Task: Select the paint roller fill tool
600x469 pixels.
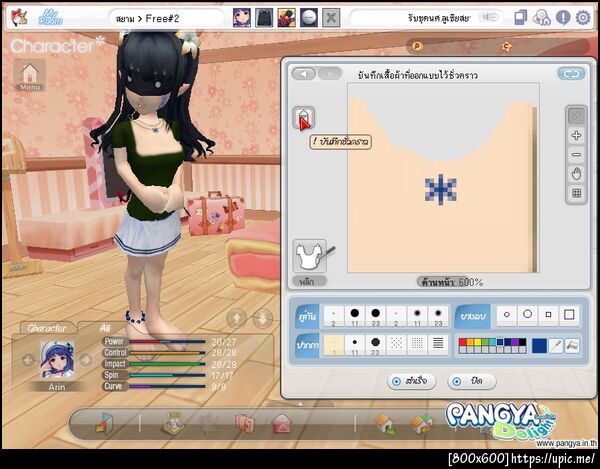Action: coord(572,346)
